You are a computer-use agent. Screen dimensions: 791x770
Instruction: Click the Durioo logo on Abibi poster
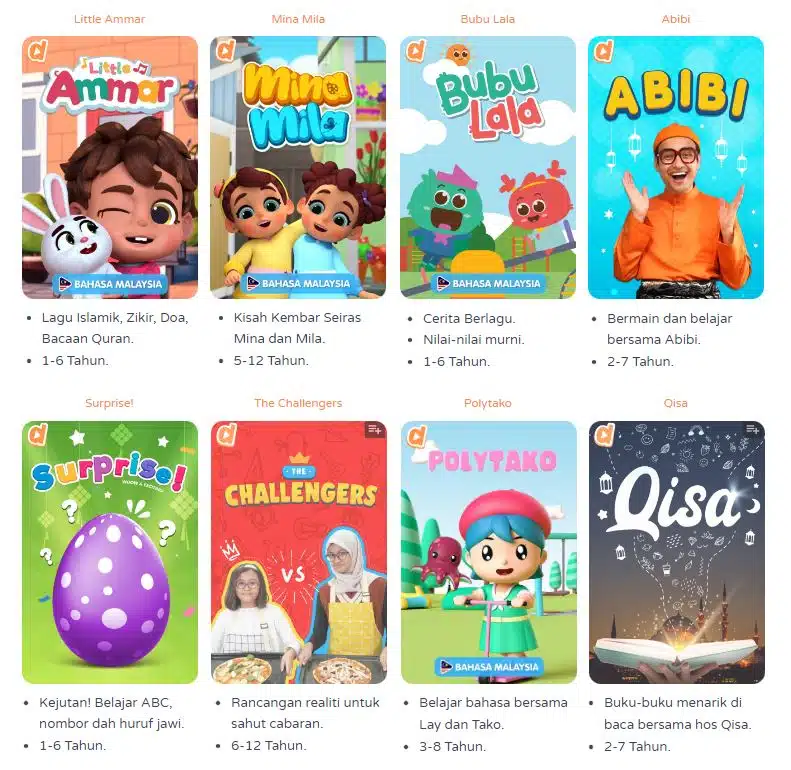point(604,50)
